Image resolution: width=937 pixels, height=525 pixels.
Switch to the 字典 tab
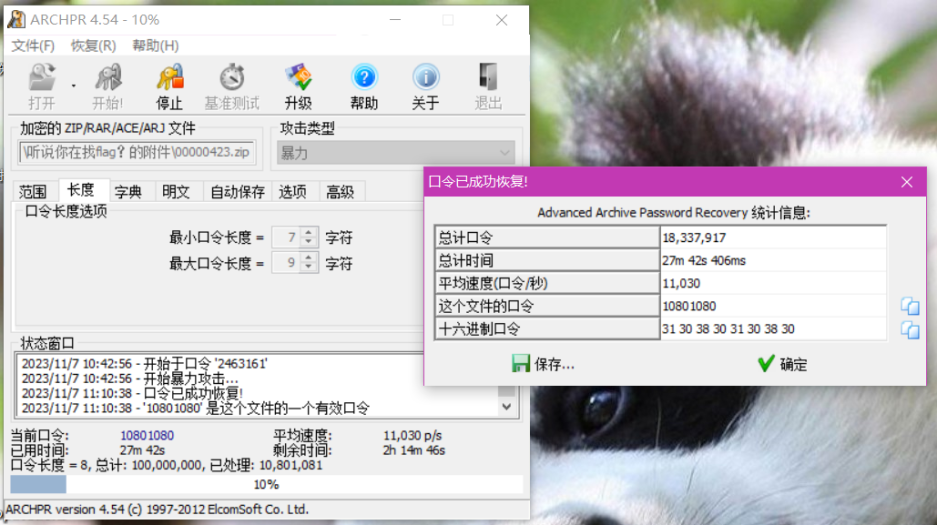(x=128, y=192)
